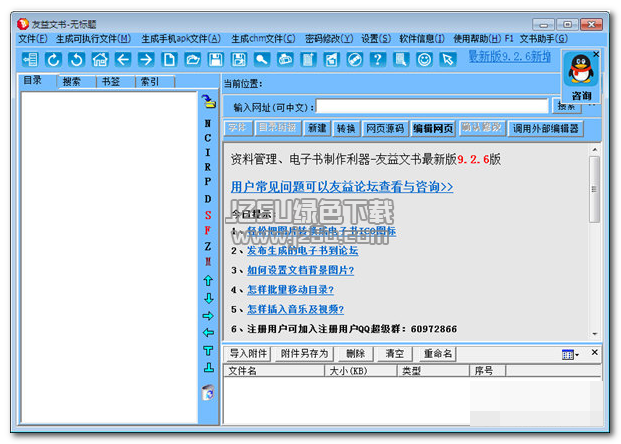Viewport: 621px width, 444px height.
Task: Navigate back with the left arrow toolbar icon
Action: tap(123, 60)
